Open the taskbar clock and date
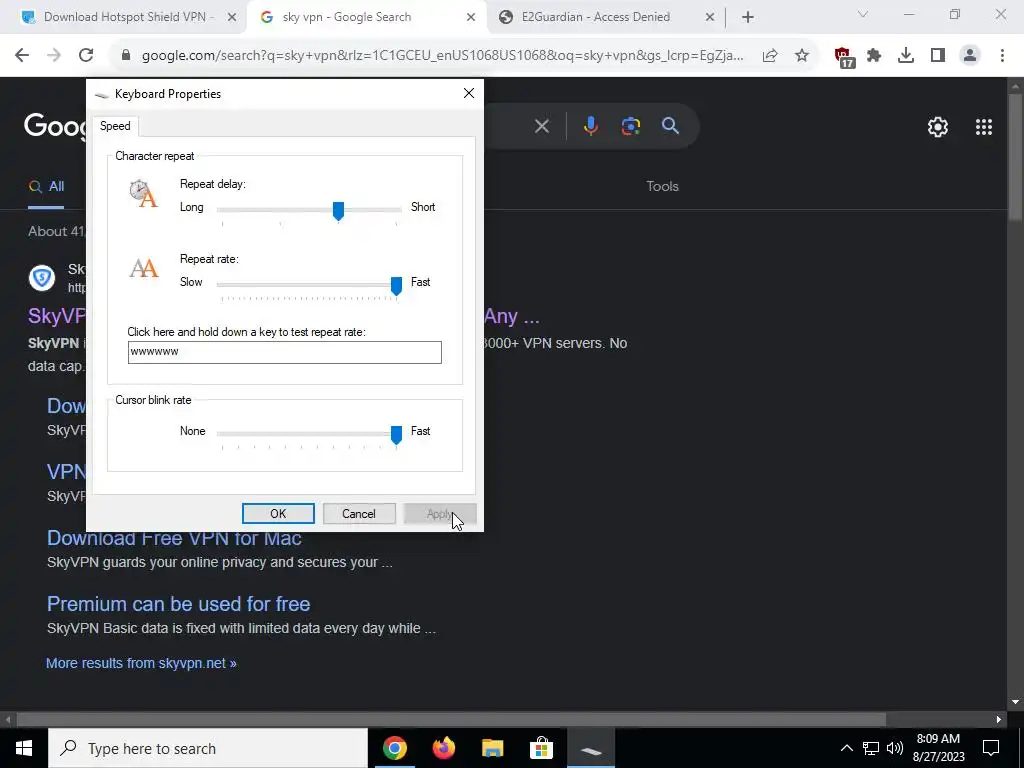The width and height of the screenshot is (1024, 768). click(x=938, y=748)
